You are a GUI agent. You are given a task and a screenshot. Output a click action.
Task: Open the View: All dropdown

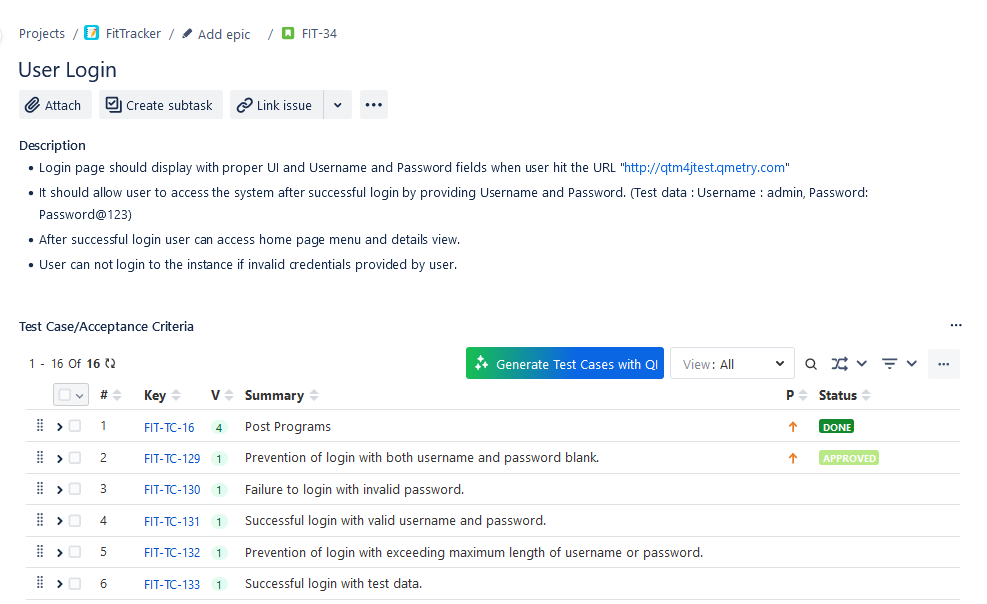coord(732,364)
